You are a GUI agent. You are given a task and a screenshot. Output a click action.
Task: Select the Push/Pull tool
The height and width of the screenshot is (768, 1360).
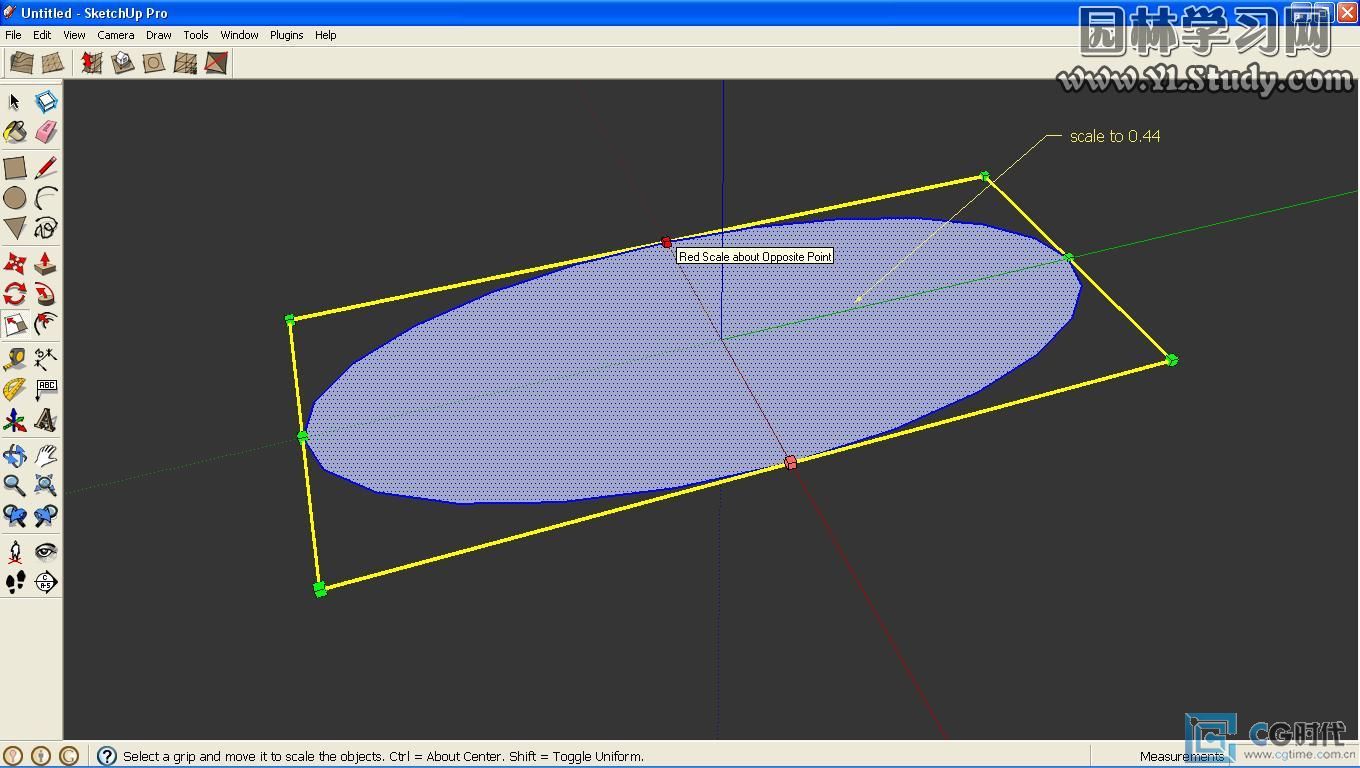(x=46, y=264)
